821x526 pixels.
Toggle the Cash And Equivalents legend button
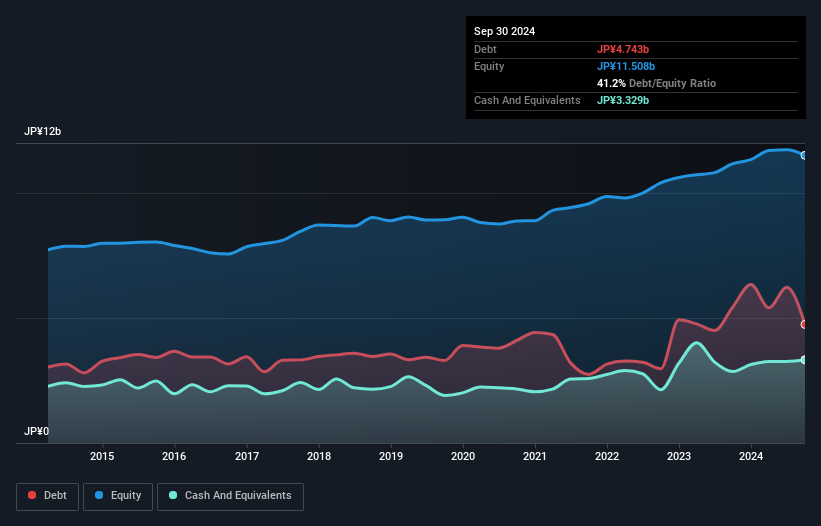230,496
